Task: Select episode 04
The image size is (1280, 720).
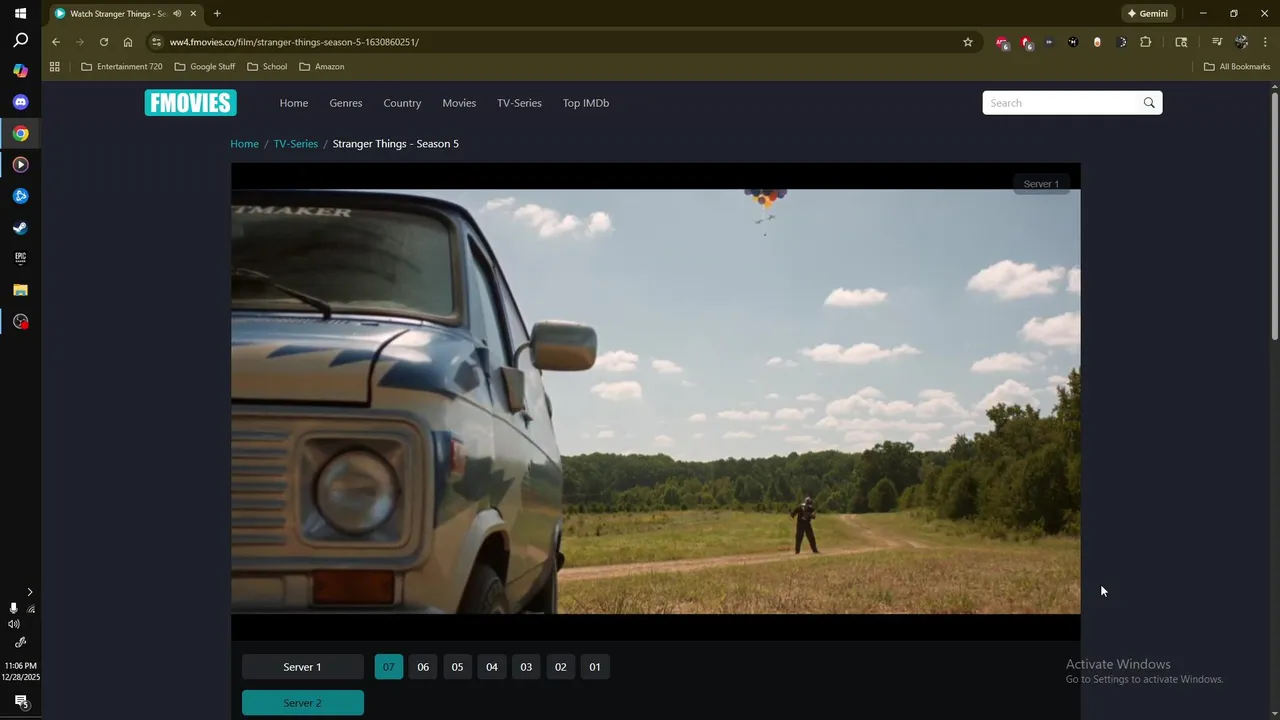Action: tap(492, 667)
